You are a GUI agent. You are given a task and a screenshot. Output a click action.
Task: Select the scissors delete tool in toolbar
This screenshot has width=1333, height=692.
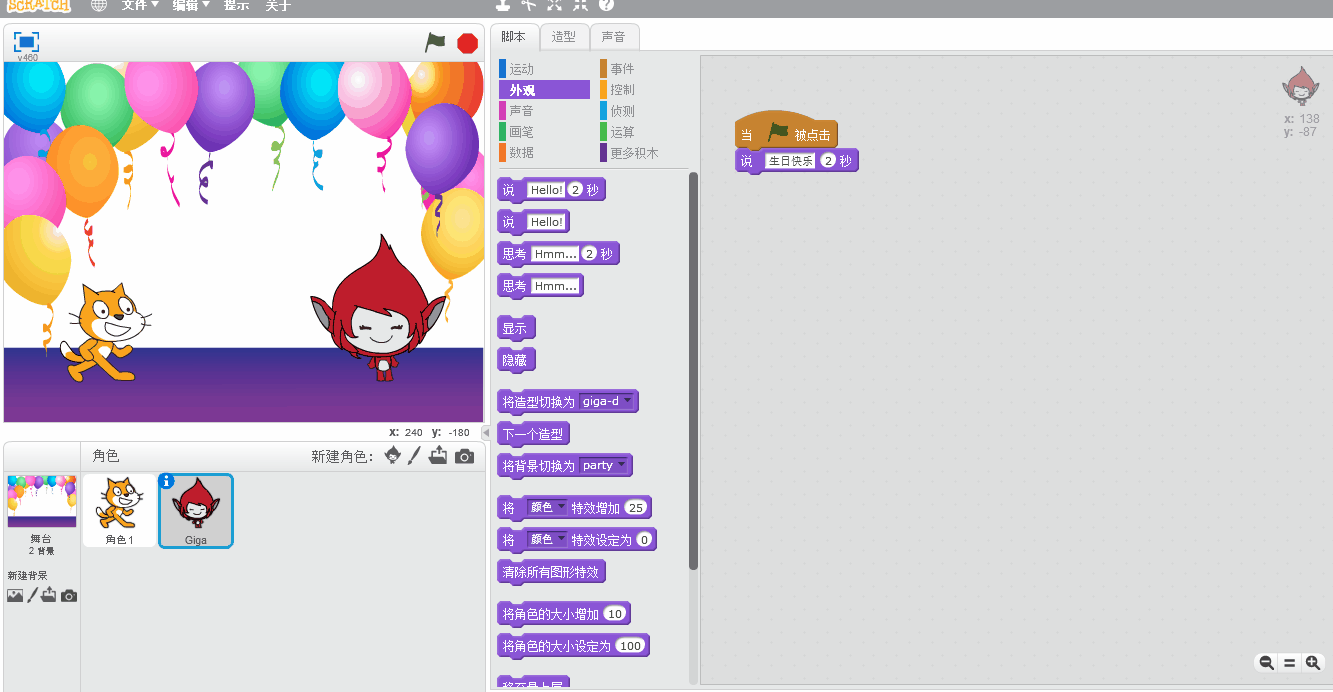529,4
